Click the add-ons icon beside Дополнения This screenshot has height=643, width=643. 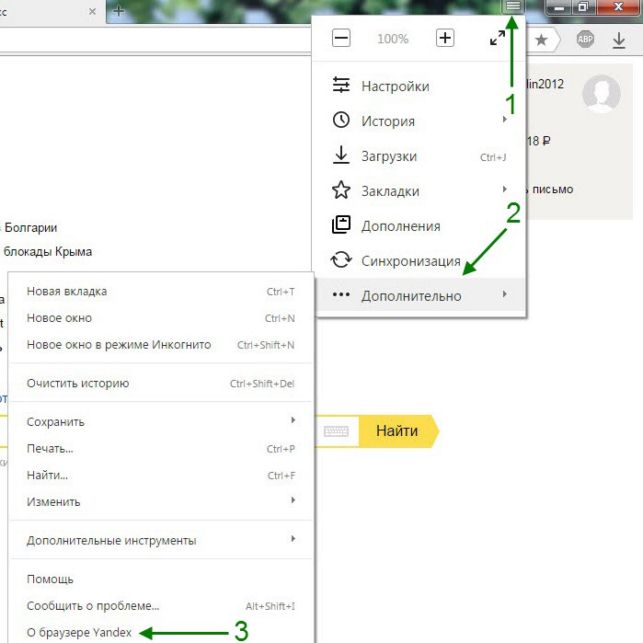coord(341,225)
